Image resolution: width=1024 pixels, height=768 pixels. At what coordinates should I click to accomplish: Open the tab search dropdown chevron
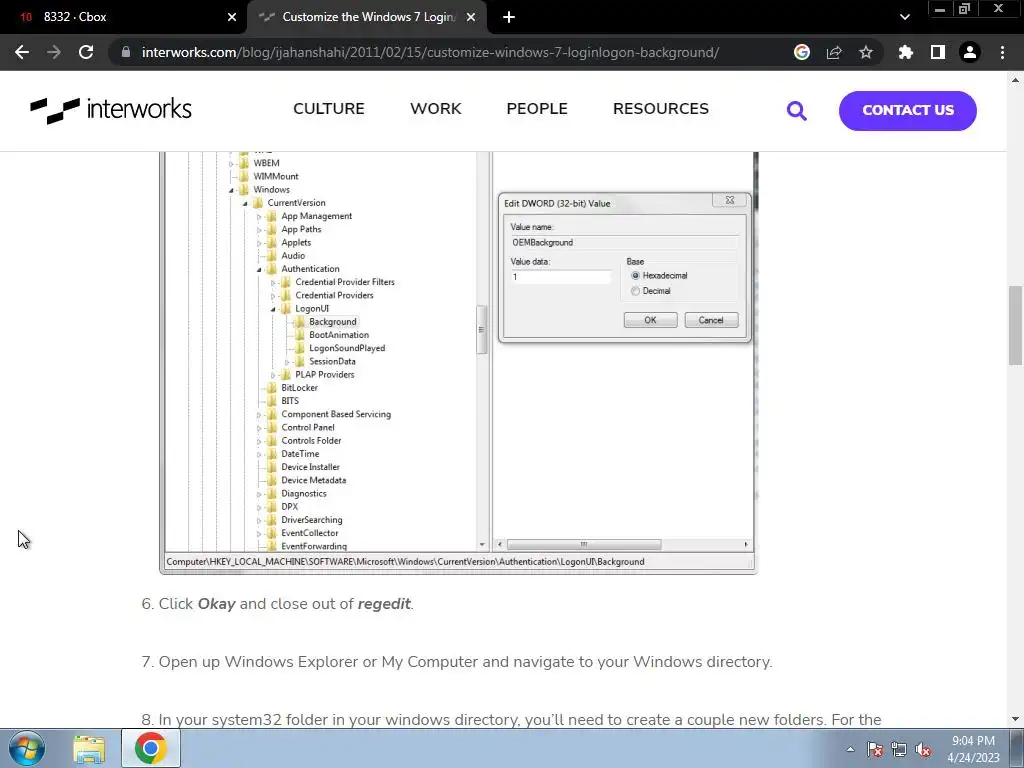tap(904, 17)
